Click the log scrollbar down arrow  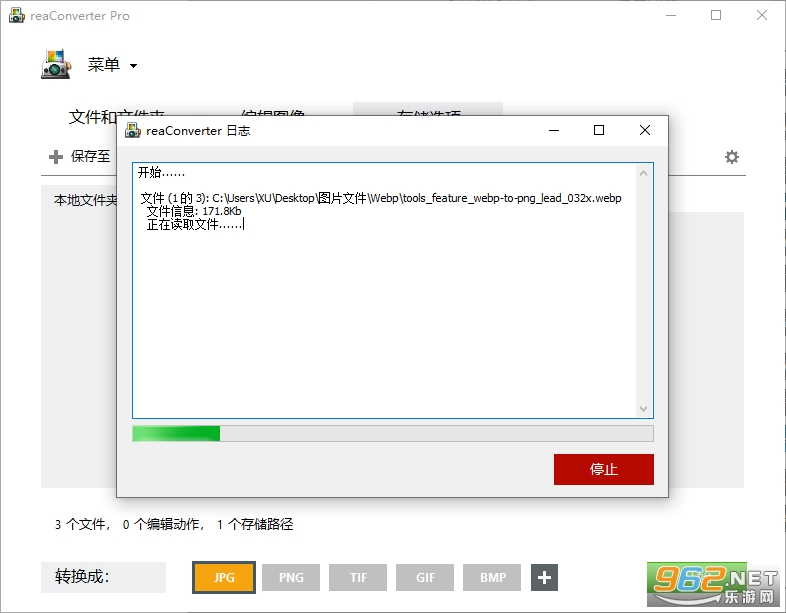(644, 408)
